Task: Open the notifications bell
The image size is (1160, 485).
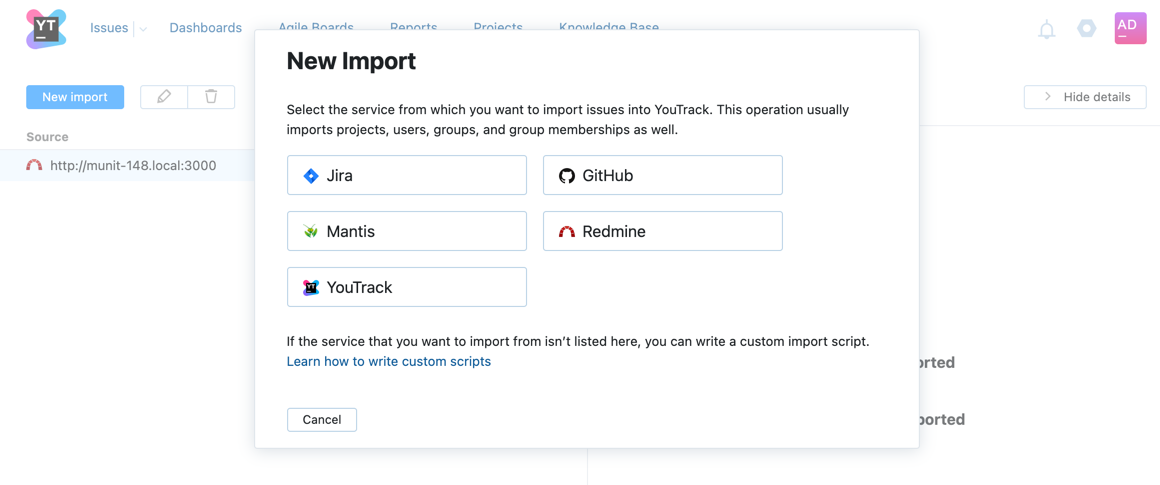Action: coord(1046,30)
